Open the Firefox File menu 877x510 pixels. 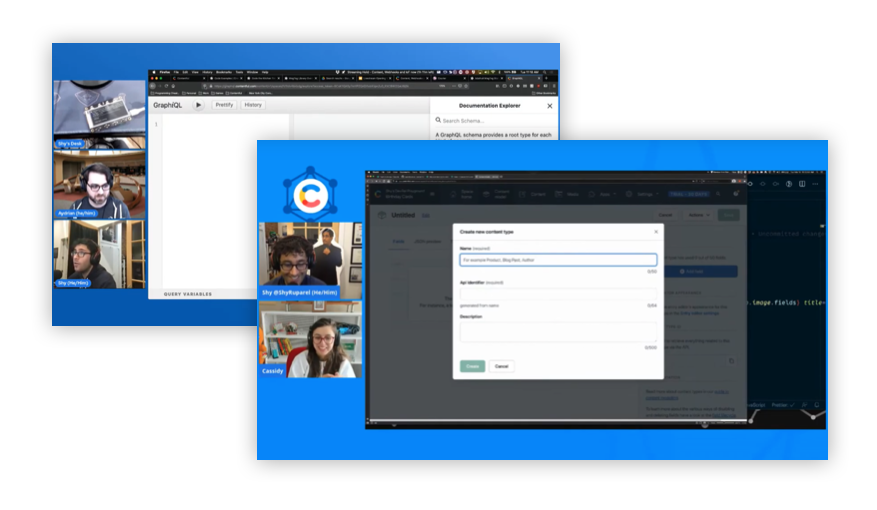click(x=176, y=72)
